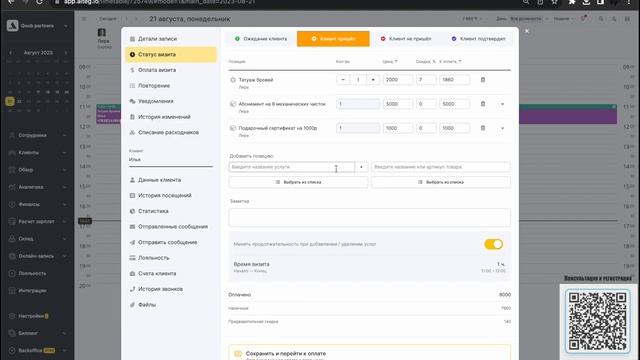This screenshot has height=360, width=640.
Task: Close the visit dialog with X
Action: point(527,31)
